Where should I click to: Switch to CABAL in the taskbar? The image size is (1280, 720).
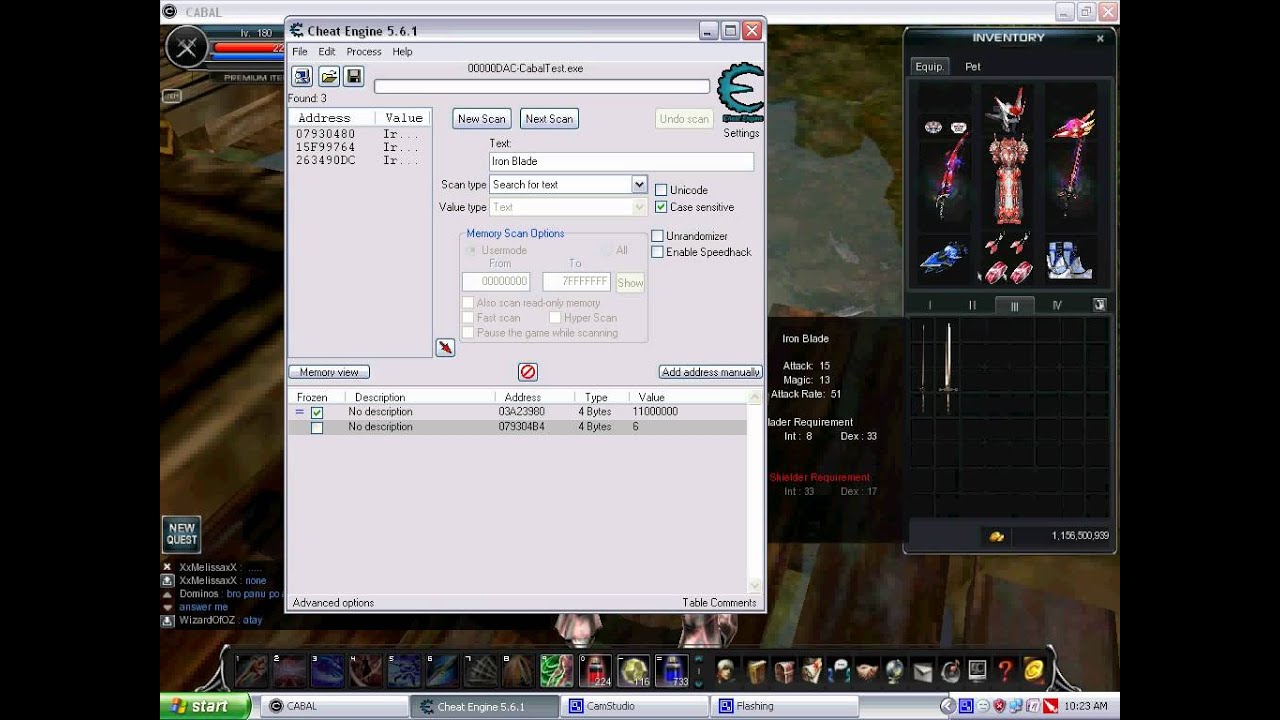pyautogui.click(x=334, y=706)
